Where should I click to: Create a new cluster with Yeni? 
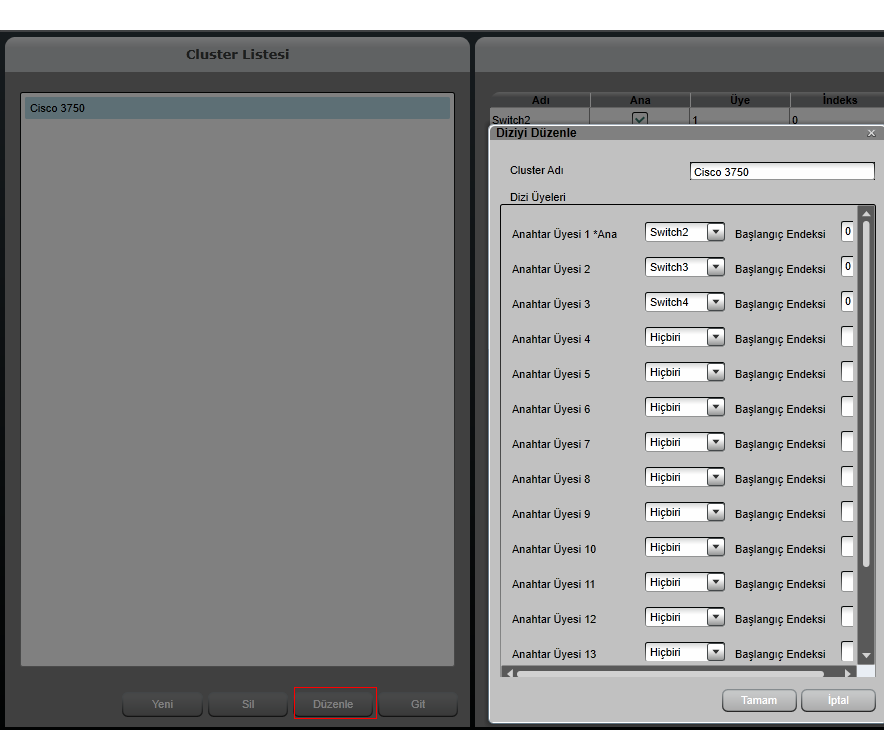coord(162,704)
